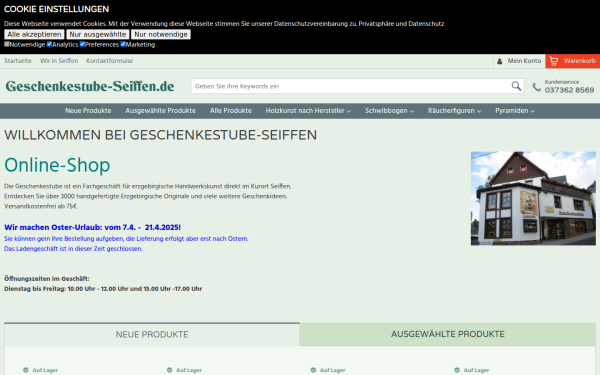Click the Versandkostenfrei ab 75€ text
Viewport: 600px width, 375px height.
(41, 206)
